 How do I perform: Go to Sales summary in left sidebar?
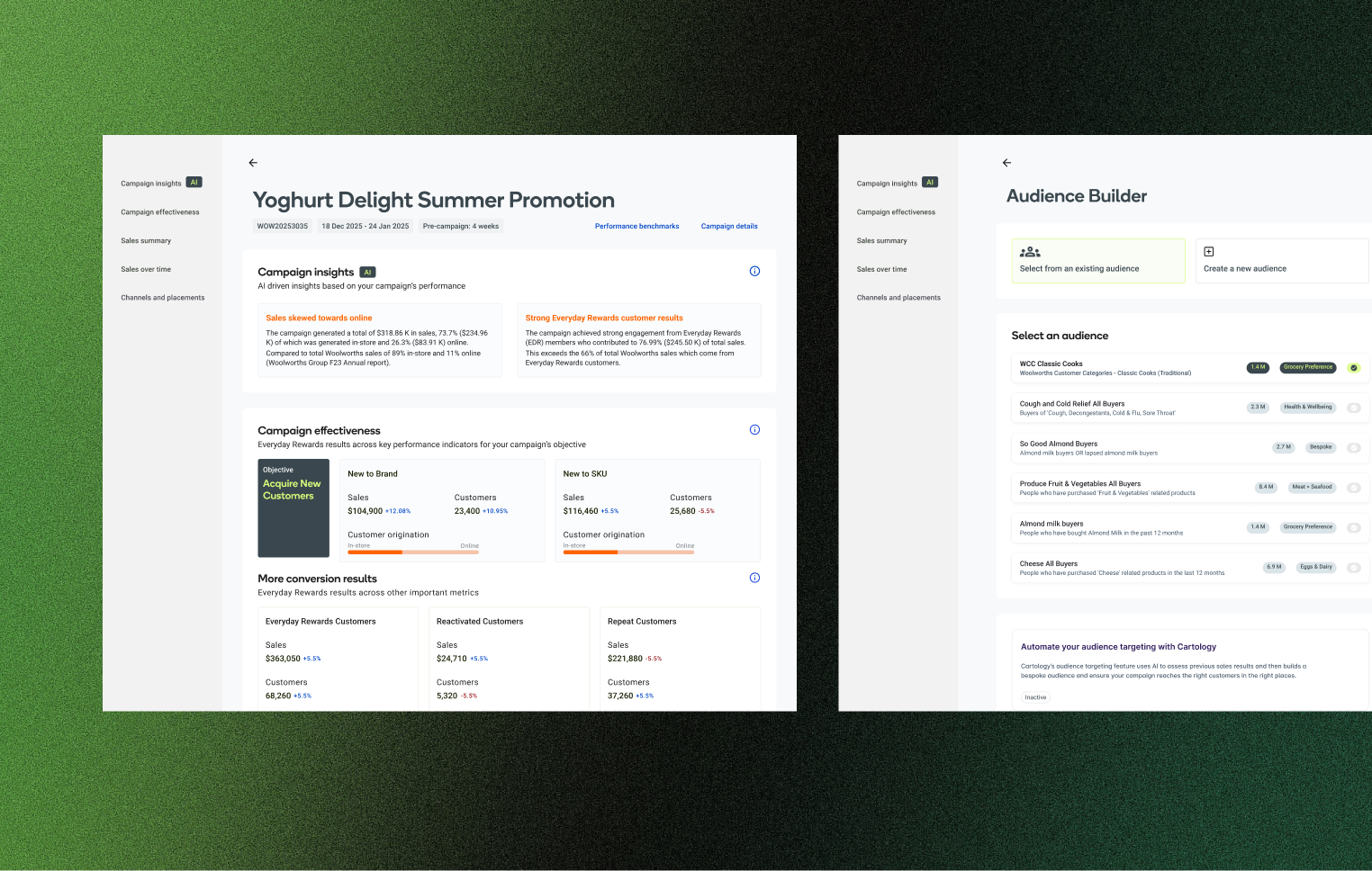point(146,241)
